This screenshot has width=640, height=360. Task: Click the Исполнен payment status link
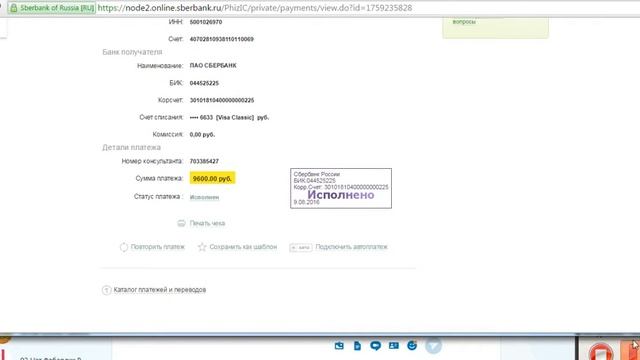tap(204, 197)
